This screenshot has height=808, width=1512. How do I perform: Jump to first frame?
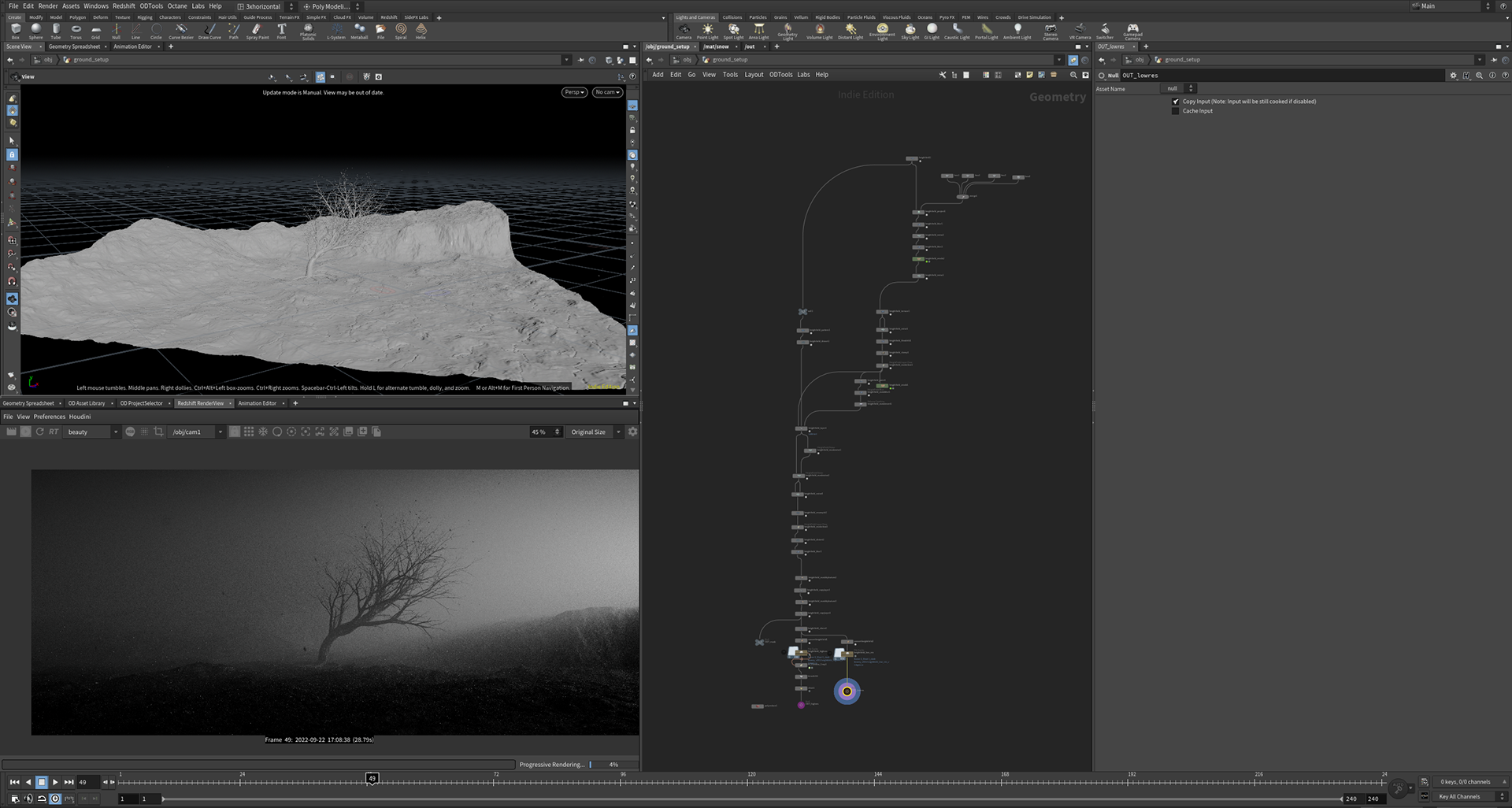[14, 782]
